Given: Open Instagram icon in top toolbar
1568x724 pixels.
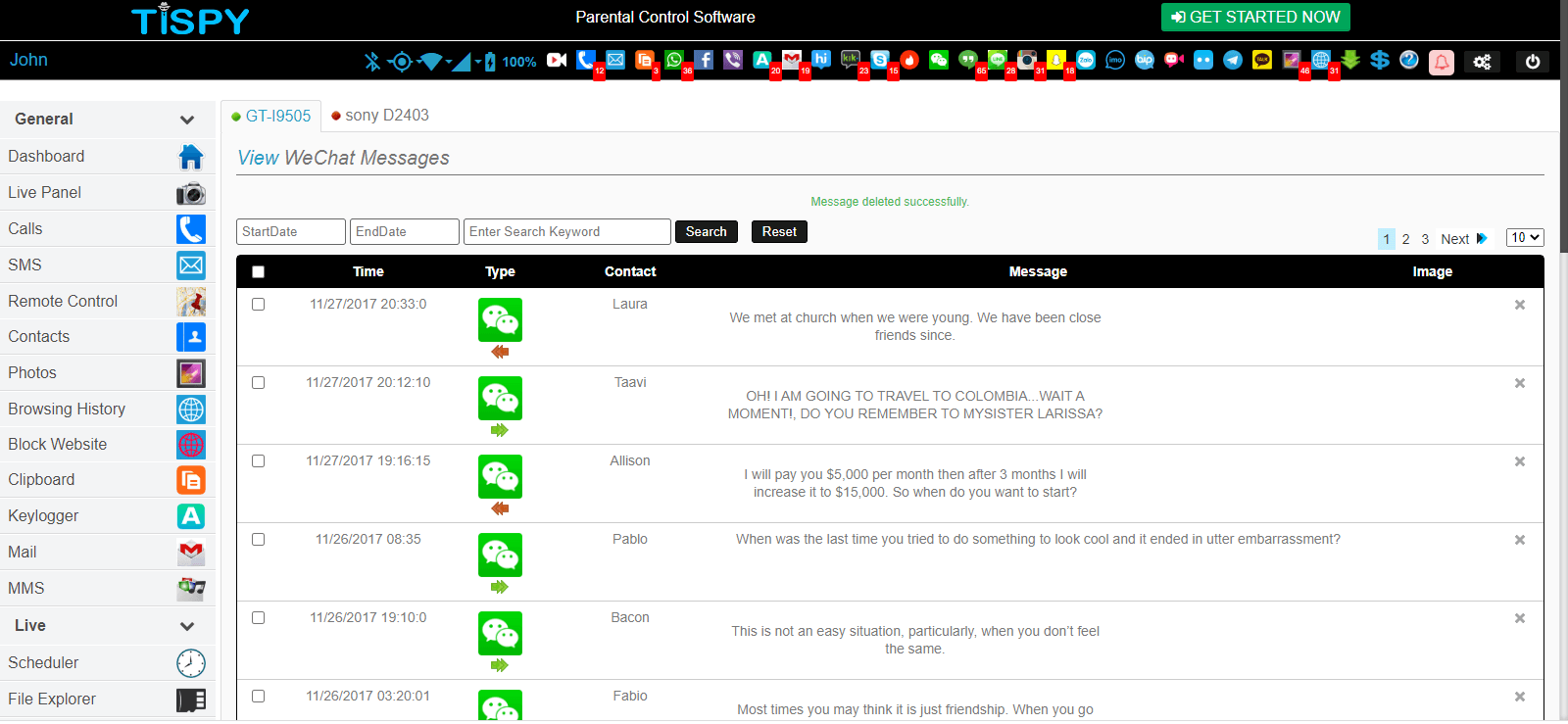Looking at the screenshot, I should tap(1027, 60).
